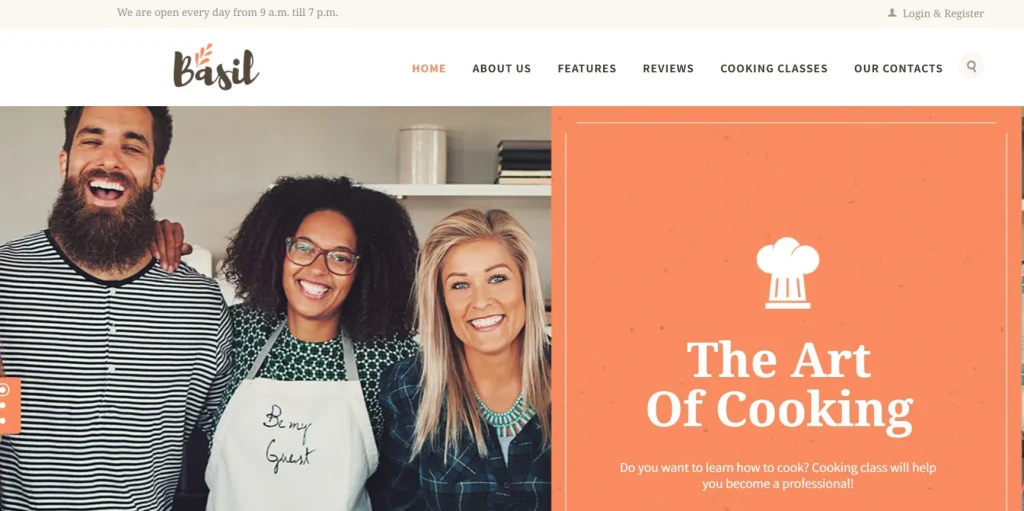Click the leaf accent in the Basil logo
Image resolution: width=1024 pixels, height=511 pixels.
point(204,54)
